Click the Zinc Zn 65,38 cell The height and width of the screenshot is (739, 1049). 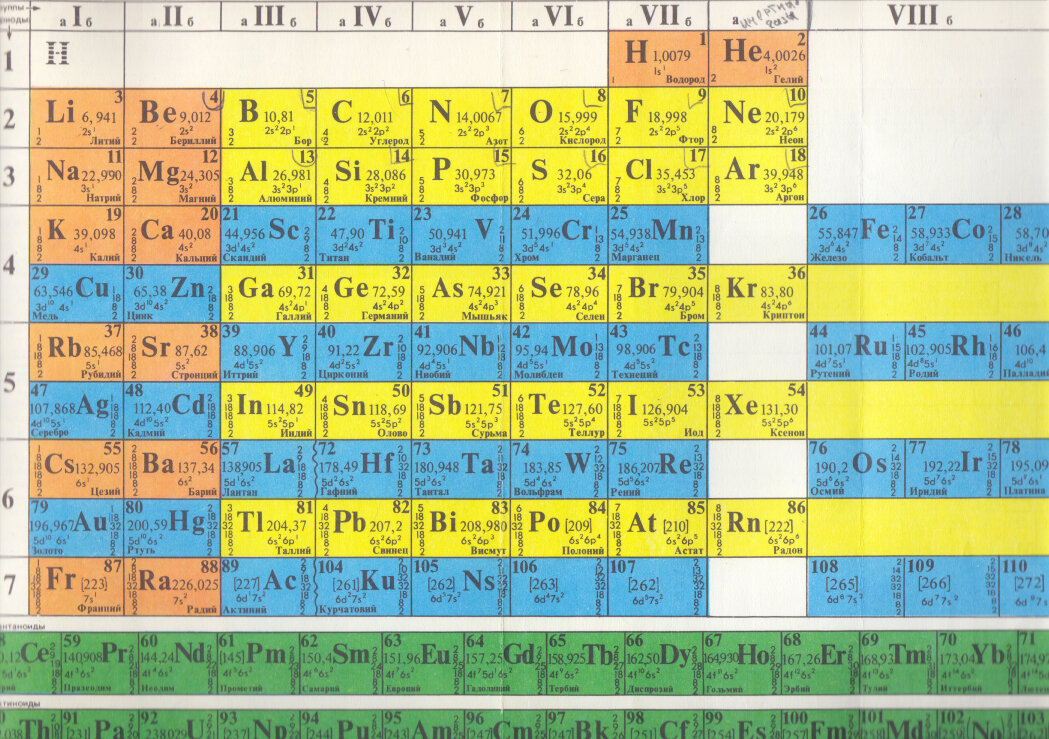pos(173,294)
